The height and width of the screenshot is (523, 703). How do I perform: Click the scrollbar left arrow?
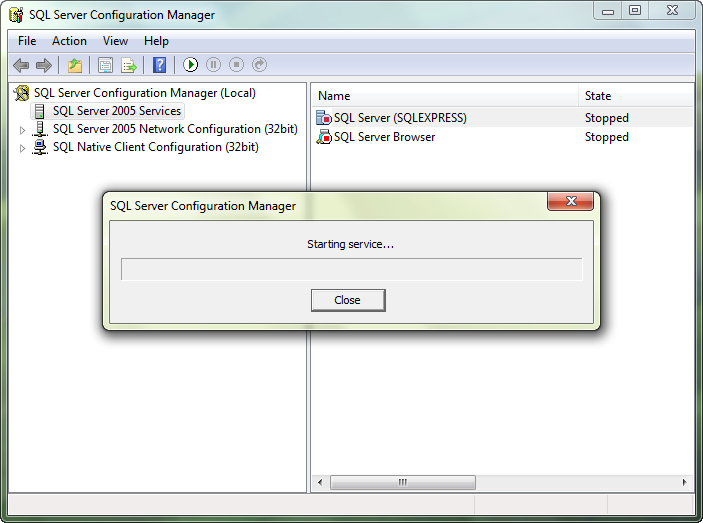[x=320, y=482]
